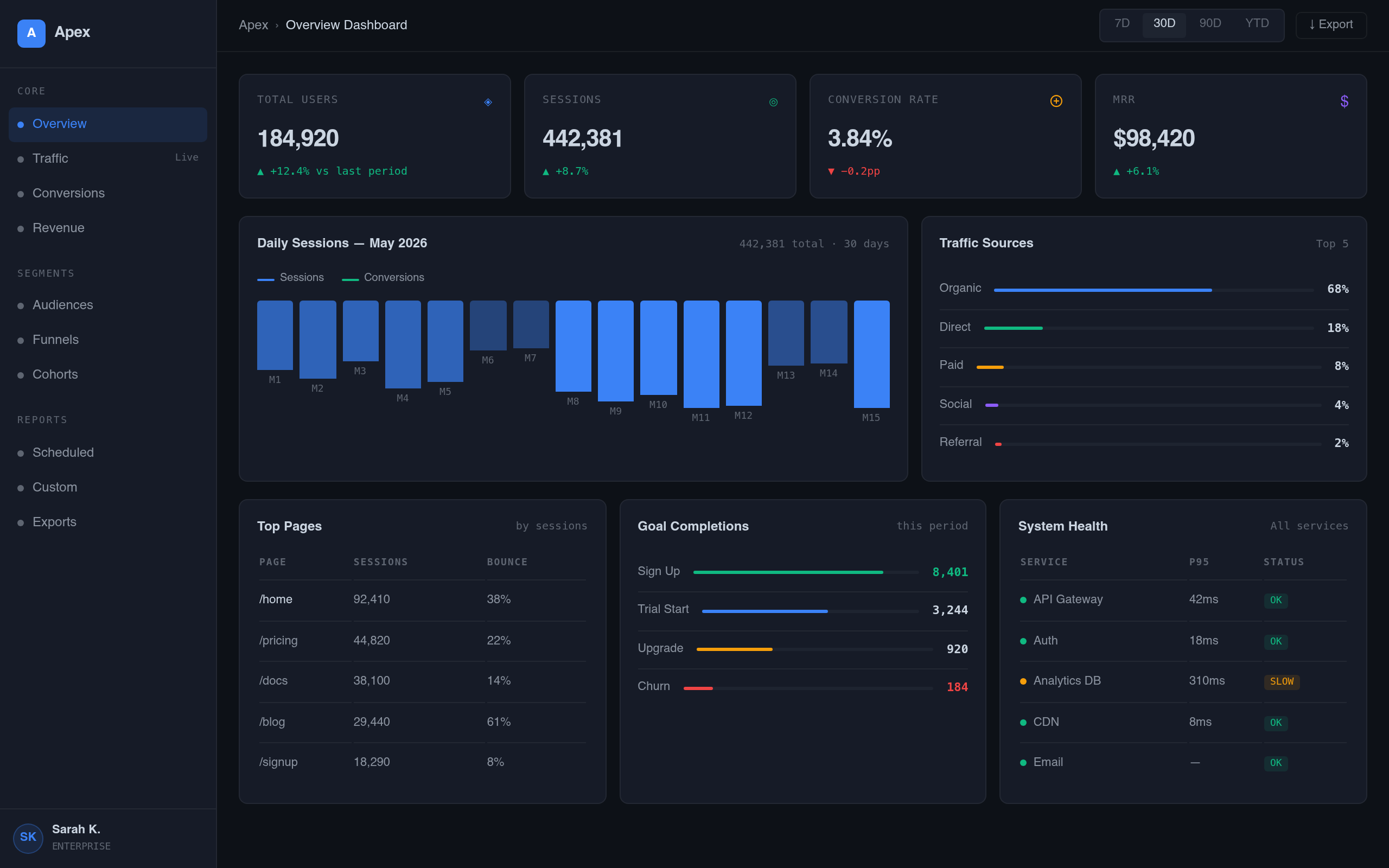Screen dimensions: 1389x868
Task: Click the Total Users diamond icon
Action: click(x=488, y=102)
